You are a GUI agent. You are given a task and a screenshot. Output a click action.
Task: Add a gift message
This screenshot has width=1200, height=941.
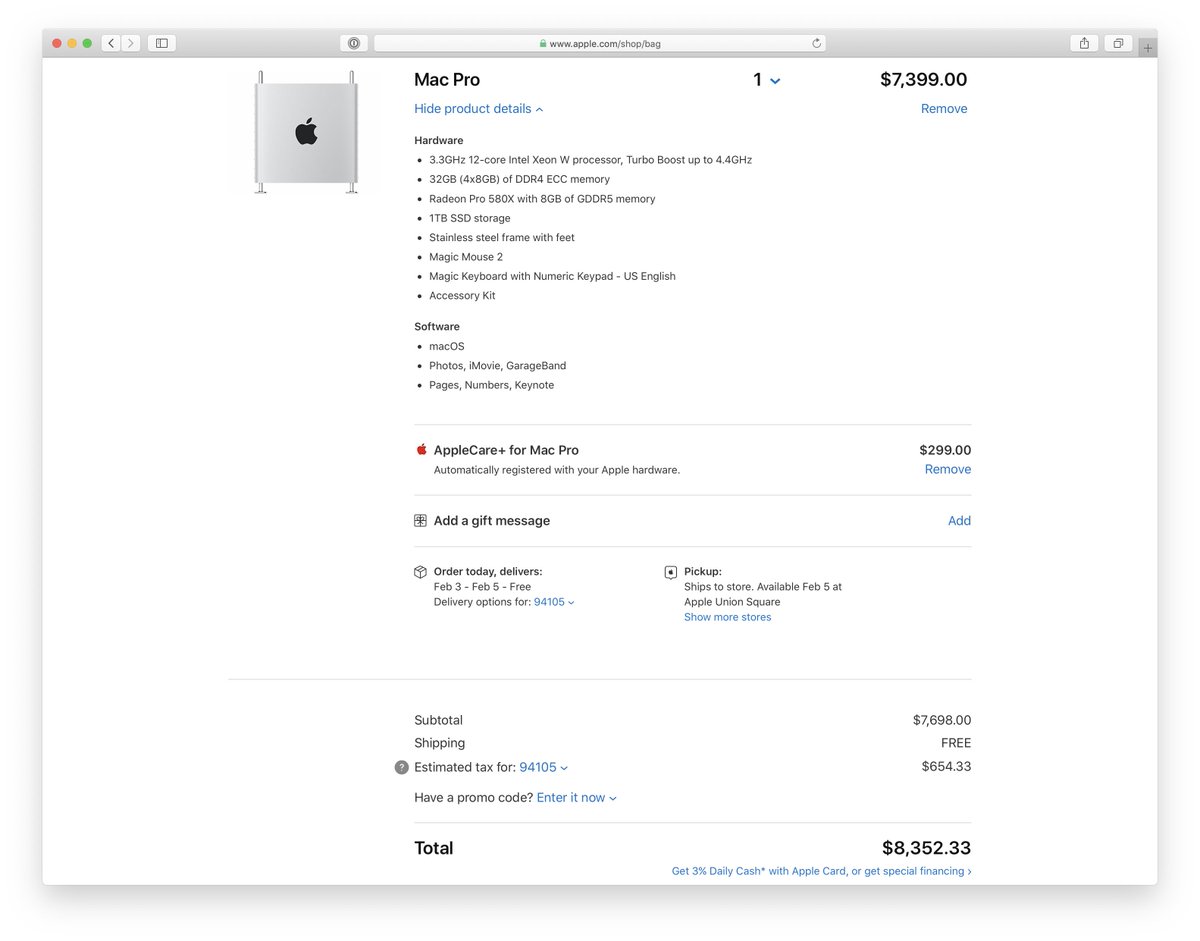959,521
